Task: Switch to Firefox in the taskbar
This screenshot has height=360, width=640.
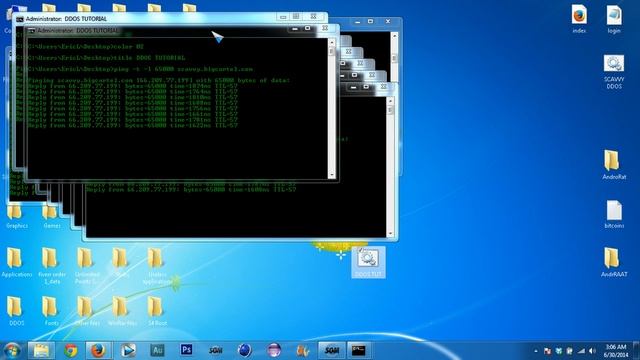Action: [x=98, y=350]
